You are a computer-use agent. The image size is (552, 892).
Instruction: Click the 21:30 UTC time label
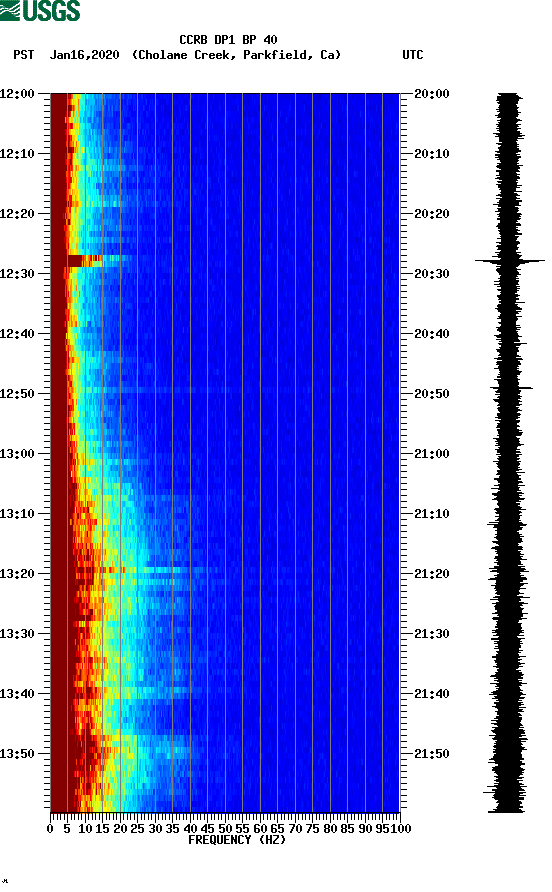[432, 634]
